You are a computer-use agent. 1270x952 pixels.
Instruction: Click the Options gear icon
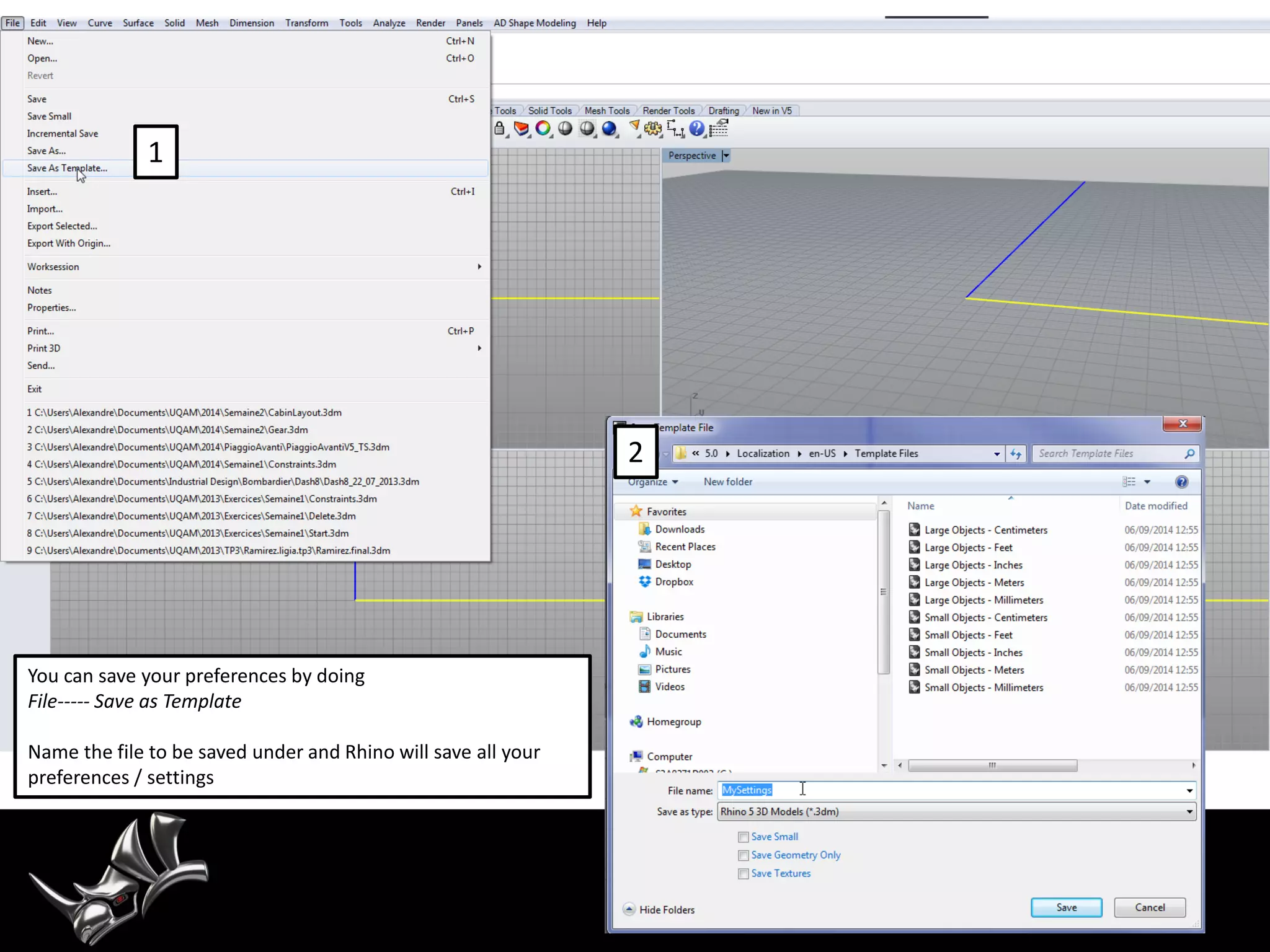point(652,129)
